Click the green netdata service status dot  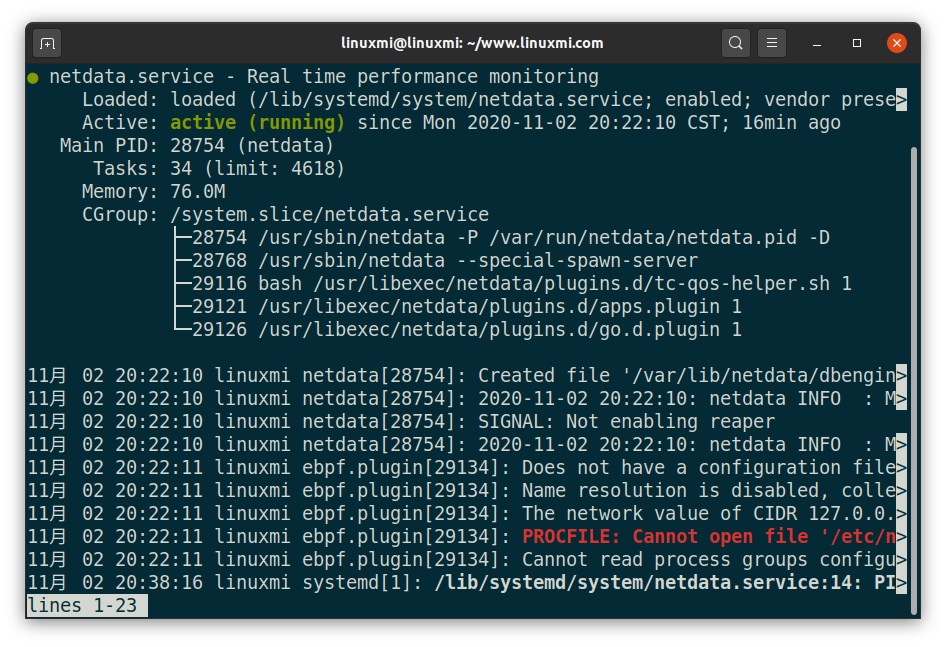click(x=33, y=77)
